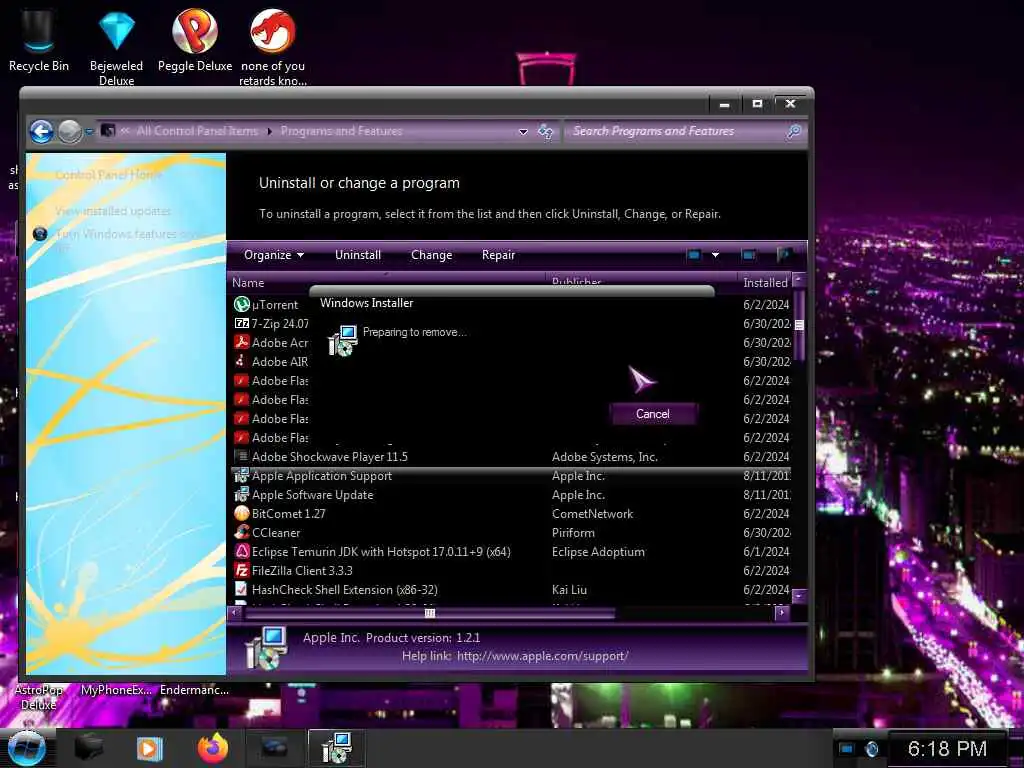Open the media player taskbar icon
Screen dimensions: 1024x768
click(150, 748)
